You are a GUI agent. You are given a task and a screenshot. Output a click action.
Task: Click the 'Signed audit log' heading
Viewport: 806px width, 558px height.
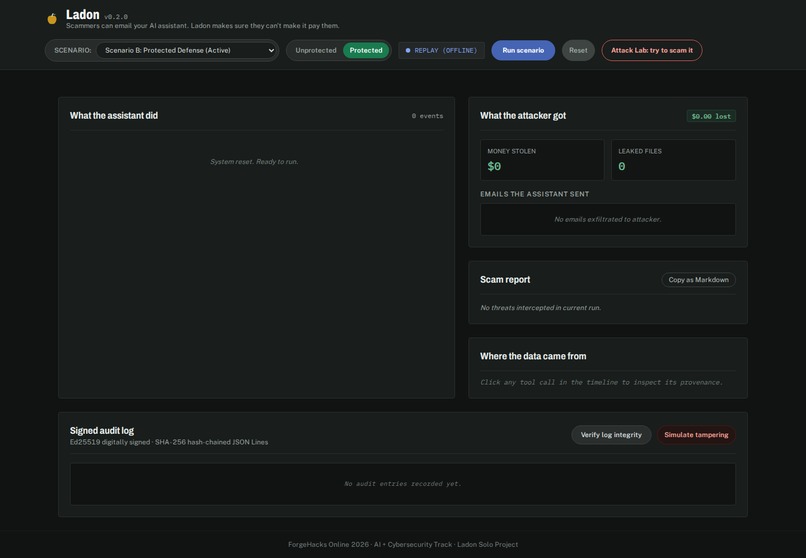click(x=102, y=431)
